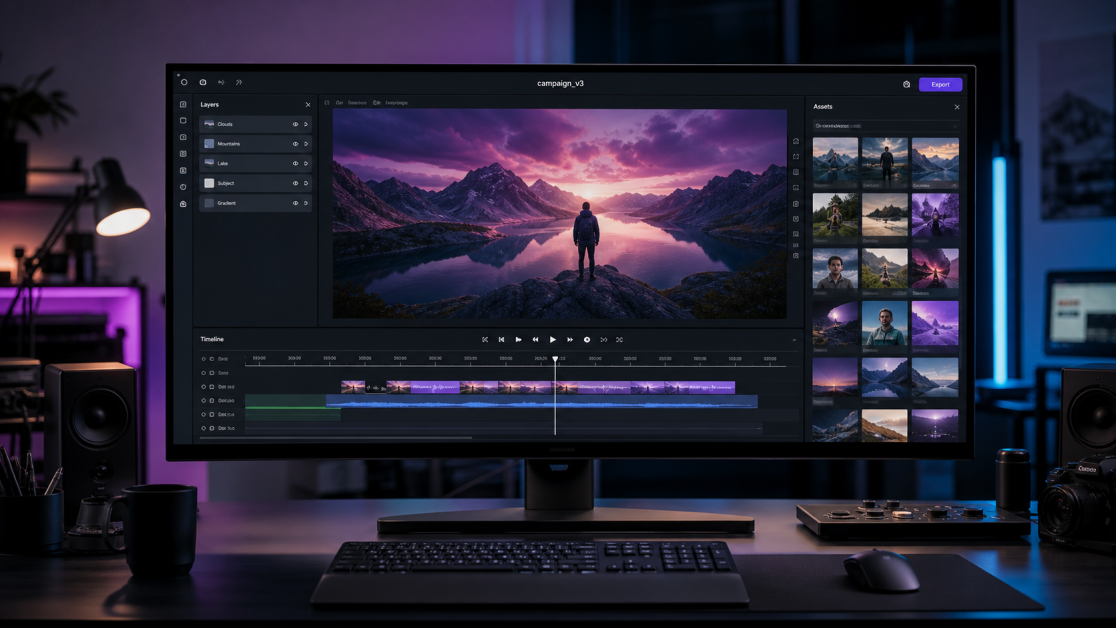
Task: Expand the Mountains layer arrow
Action: tap(306, 144)
